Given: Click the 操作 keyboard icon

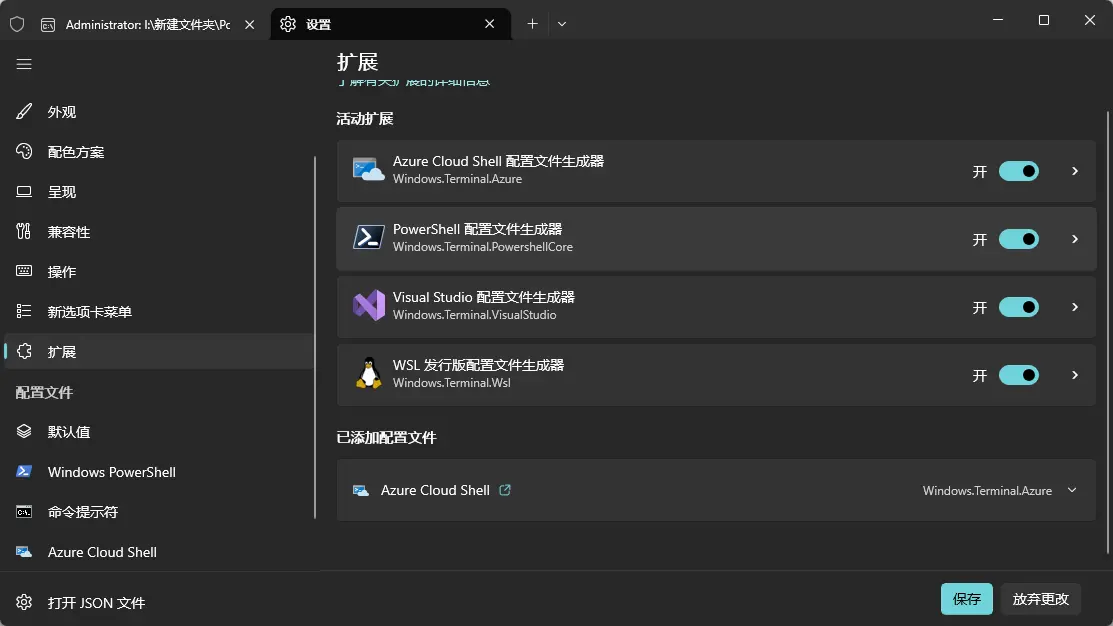Looking at the screenshot, I should coord(24,271).
